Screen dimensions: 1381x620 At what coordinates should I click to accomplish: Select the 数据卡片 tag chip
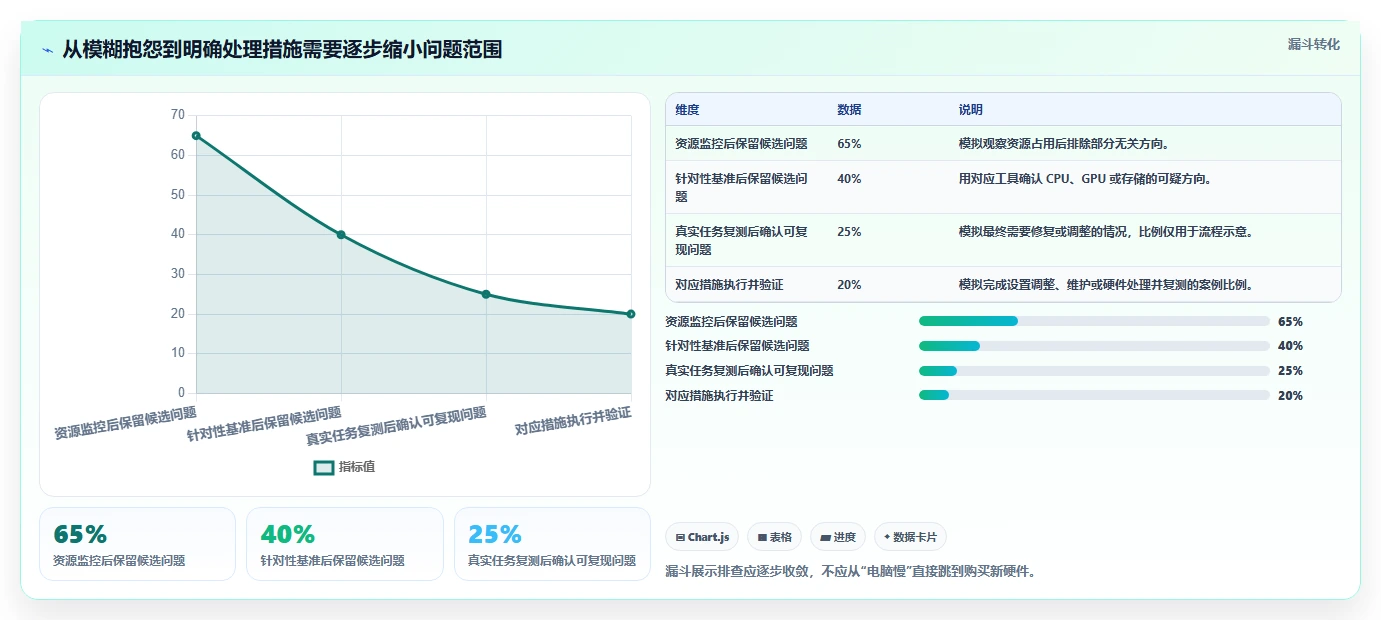point(910,537)
